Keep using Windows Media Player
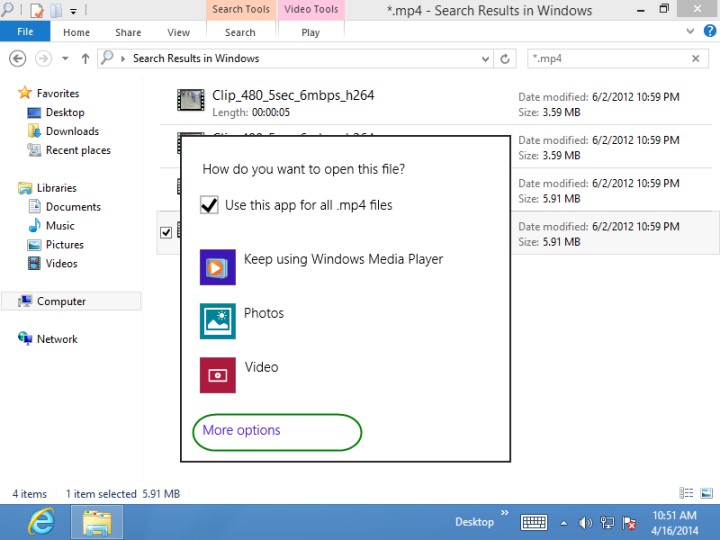Screen dimensions: 720x540 pos(343,259)
